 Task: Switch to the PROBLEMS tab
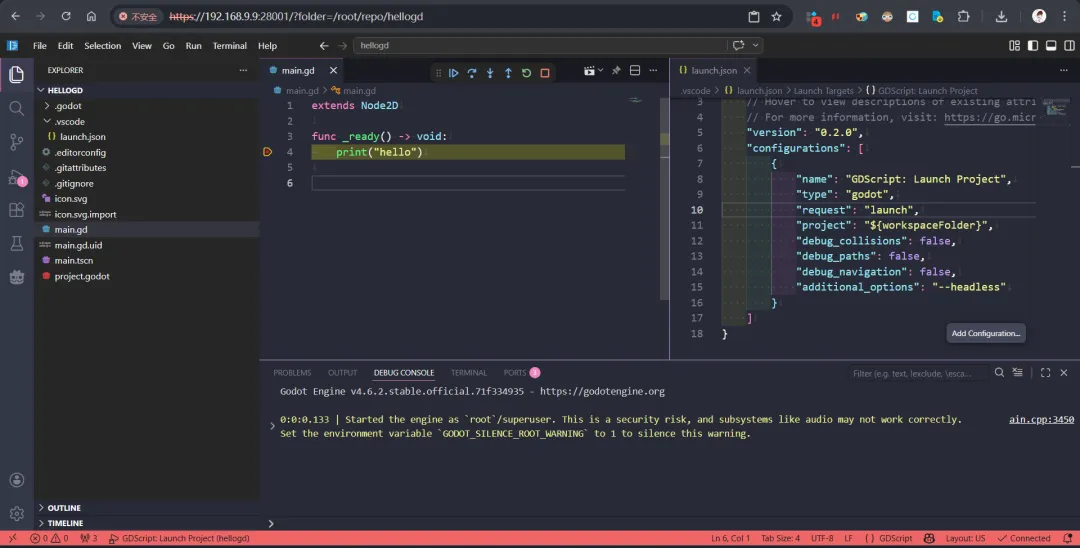pyautogui.click(x=292, y=373)
